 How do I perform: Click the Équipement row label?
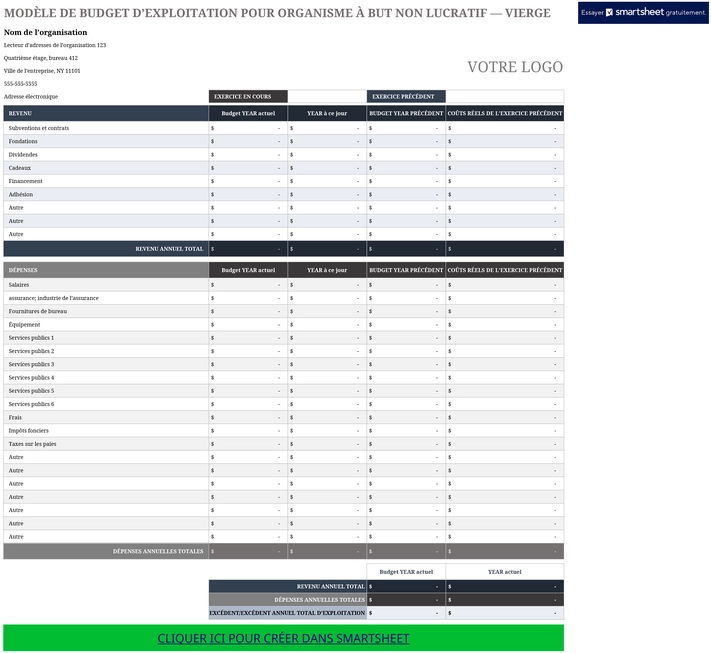24,325
